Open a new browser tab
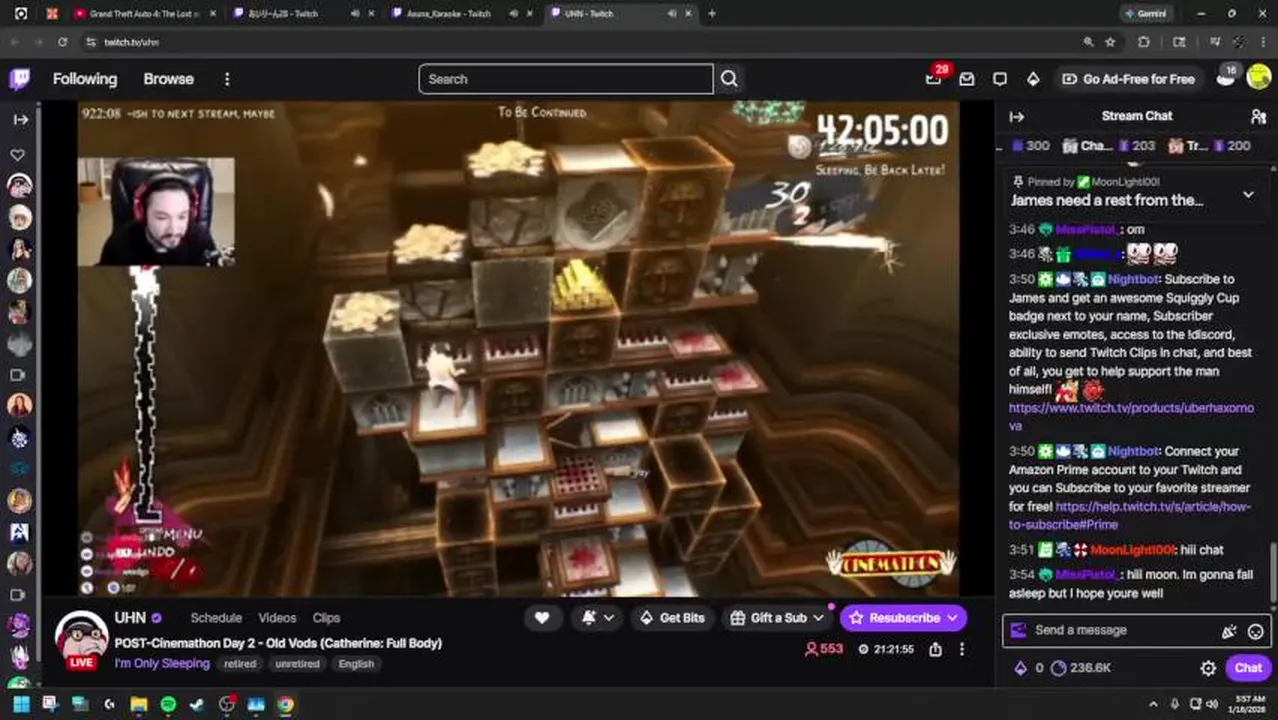The width and height of the screenshot is (1278, 720). tap(712, 14)
